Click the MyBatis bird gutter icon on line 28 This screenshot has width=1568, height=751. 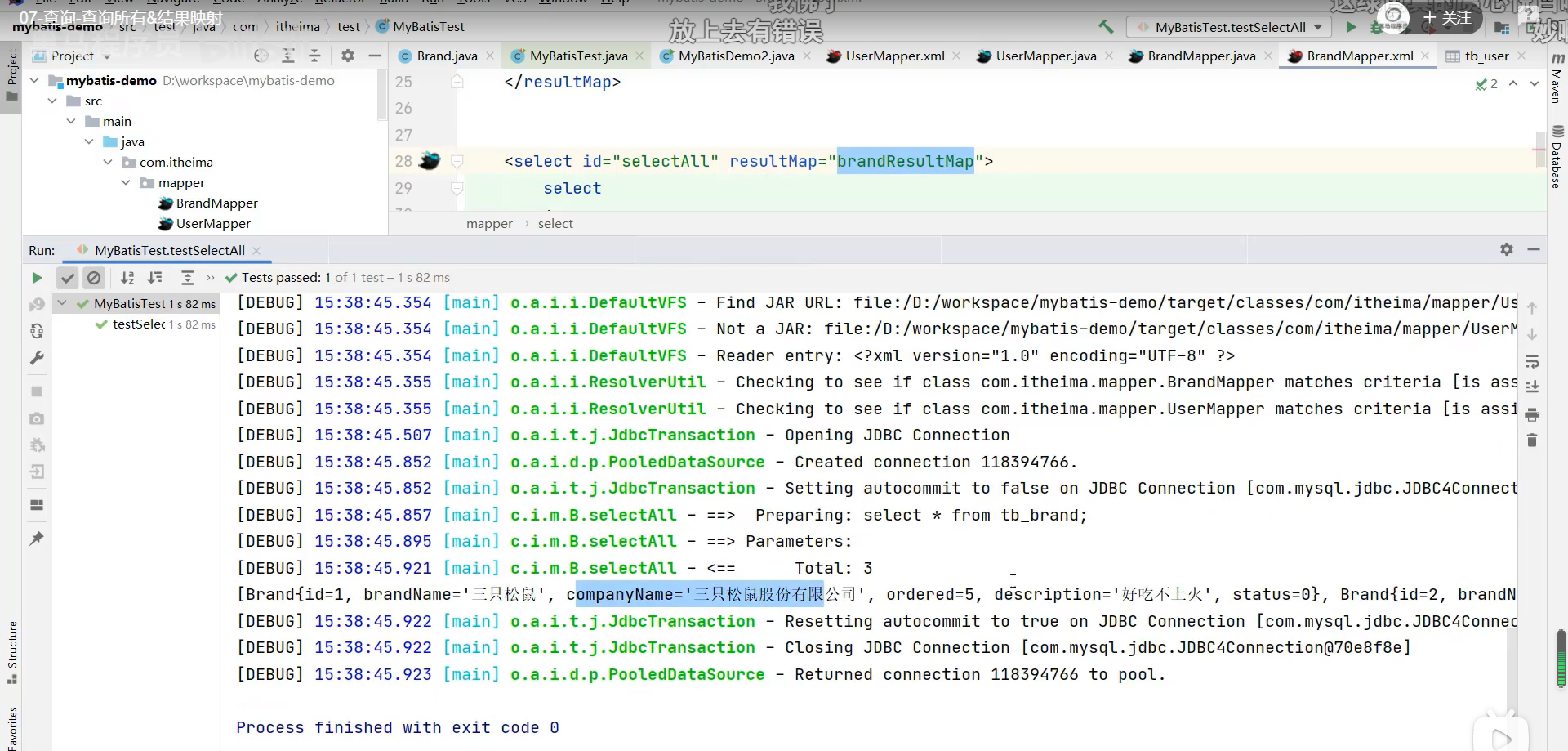coord(430,161)
